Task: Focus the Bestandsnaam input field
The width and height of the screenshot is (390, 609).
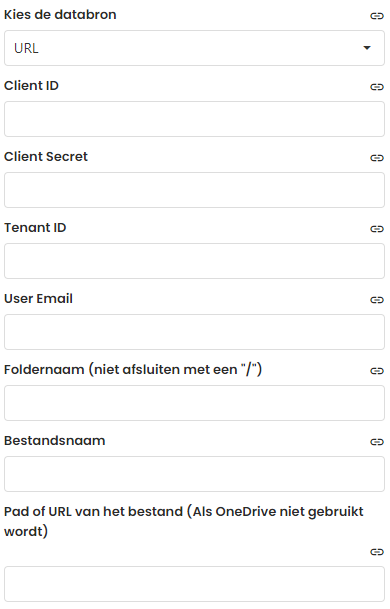Action: point(194,475)
